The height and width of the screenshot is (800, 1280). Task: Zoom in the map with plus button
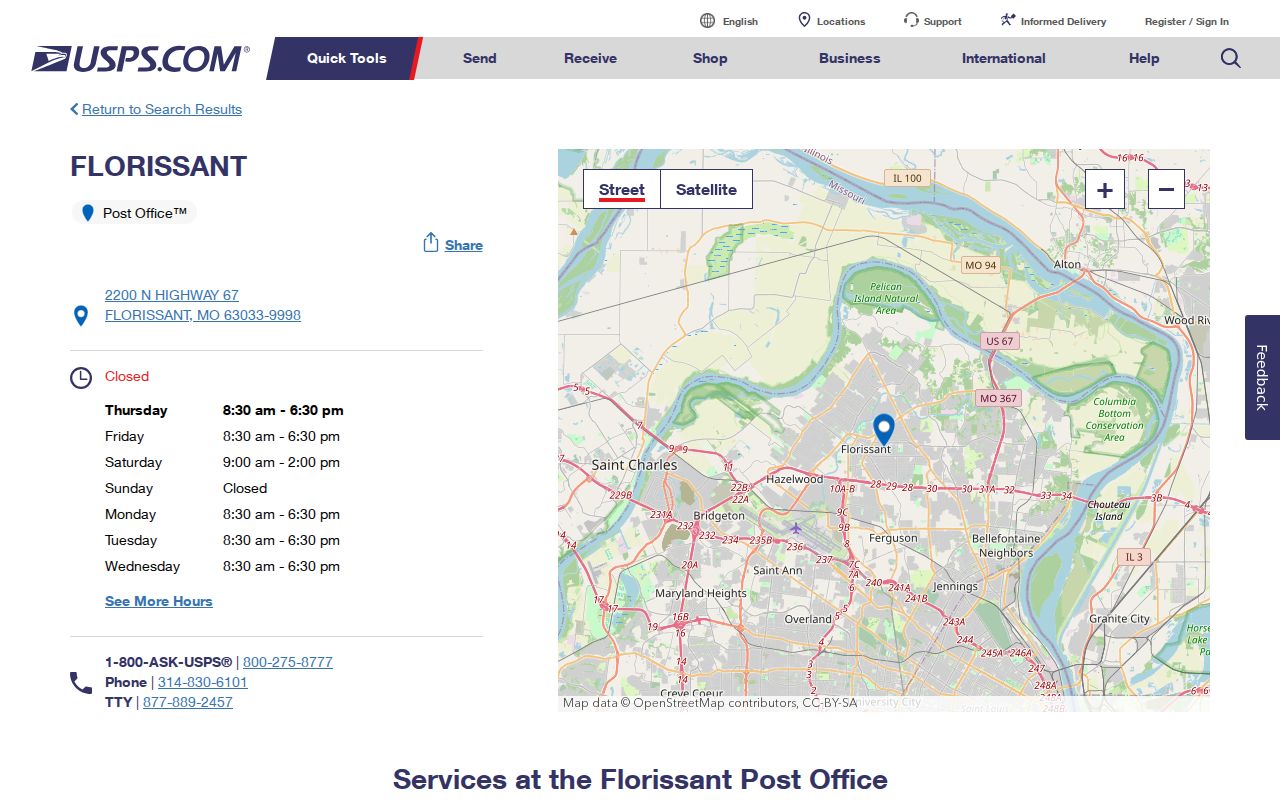tap(1105, 189)
